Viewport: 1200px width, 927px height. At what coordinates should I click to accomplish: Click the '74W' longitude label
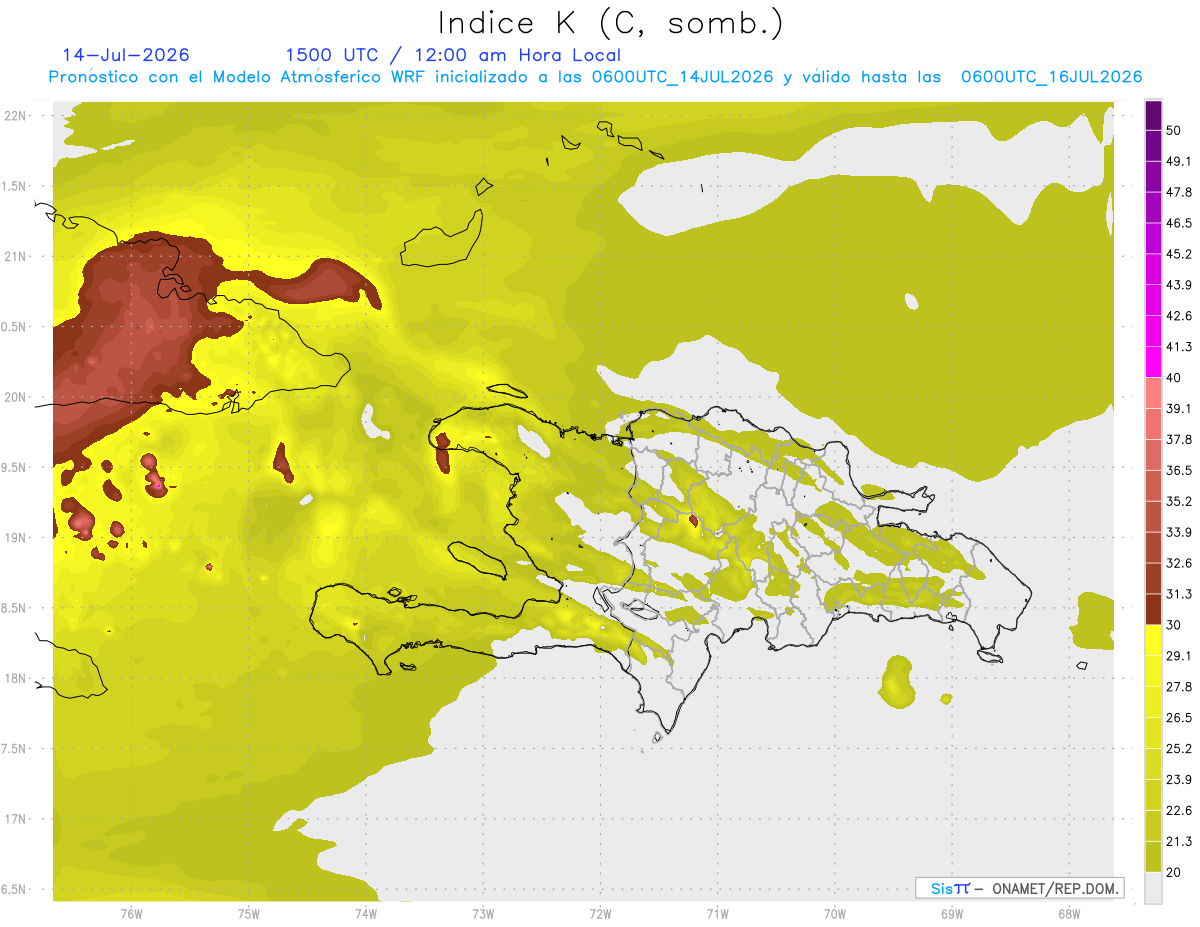366,913
